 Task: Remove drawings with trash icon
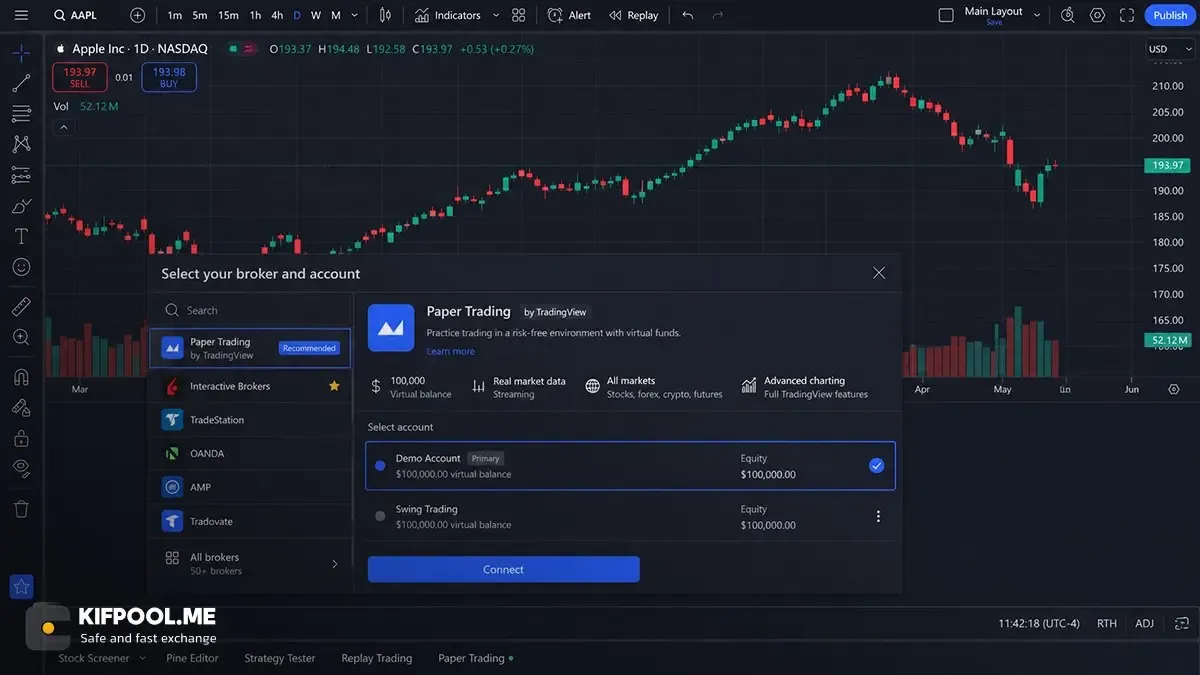(x=21, y=509)
